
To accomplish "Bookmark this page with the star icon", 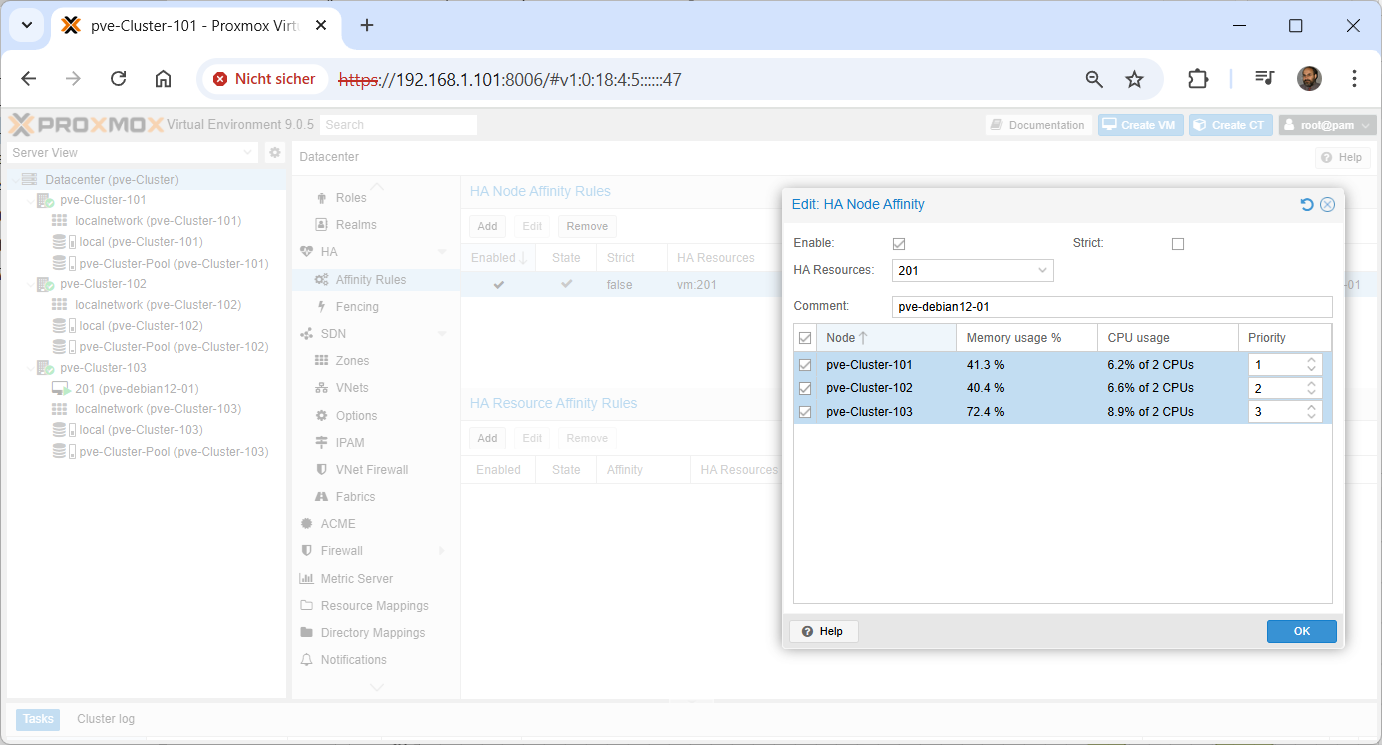I will click(x=1134, y=79).
